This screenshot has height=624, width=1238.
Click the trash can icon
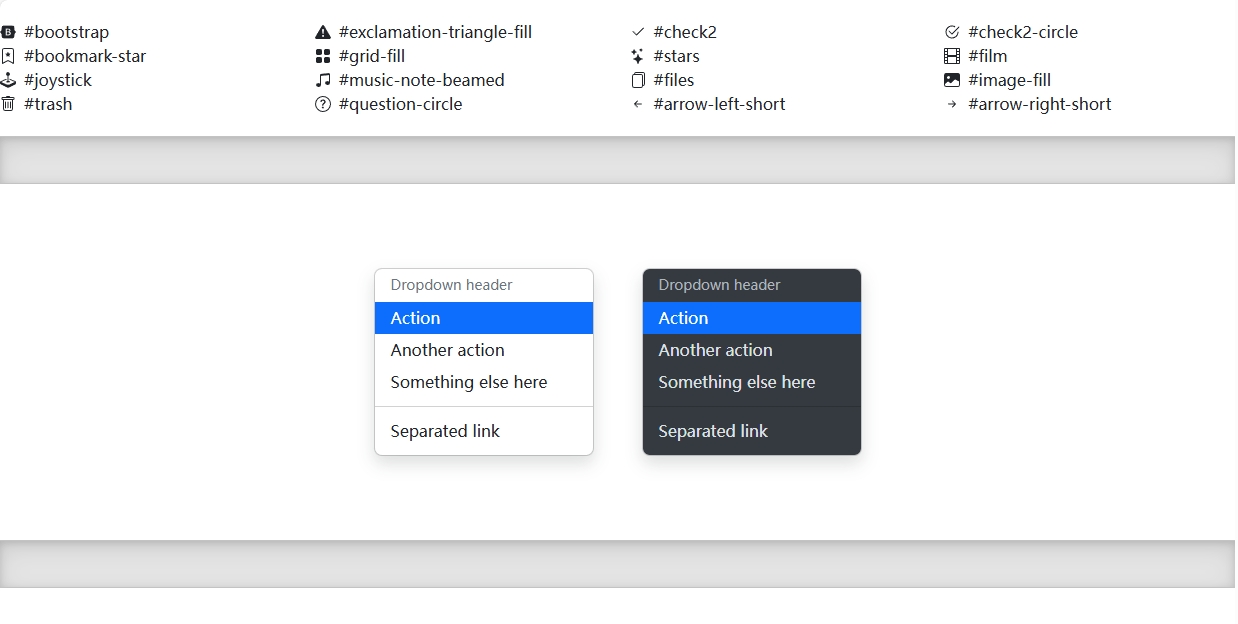(x=8, y=104)
